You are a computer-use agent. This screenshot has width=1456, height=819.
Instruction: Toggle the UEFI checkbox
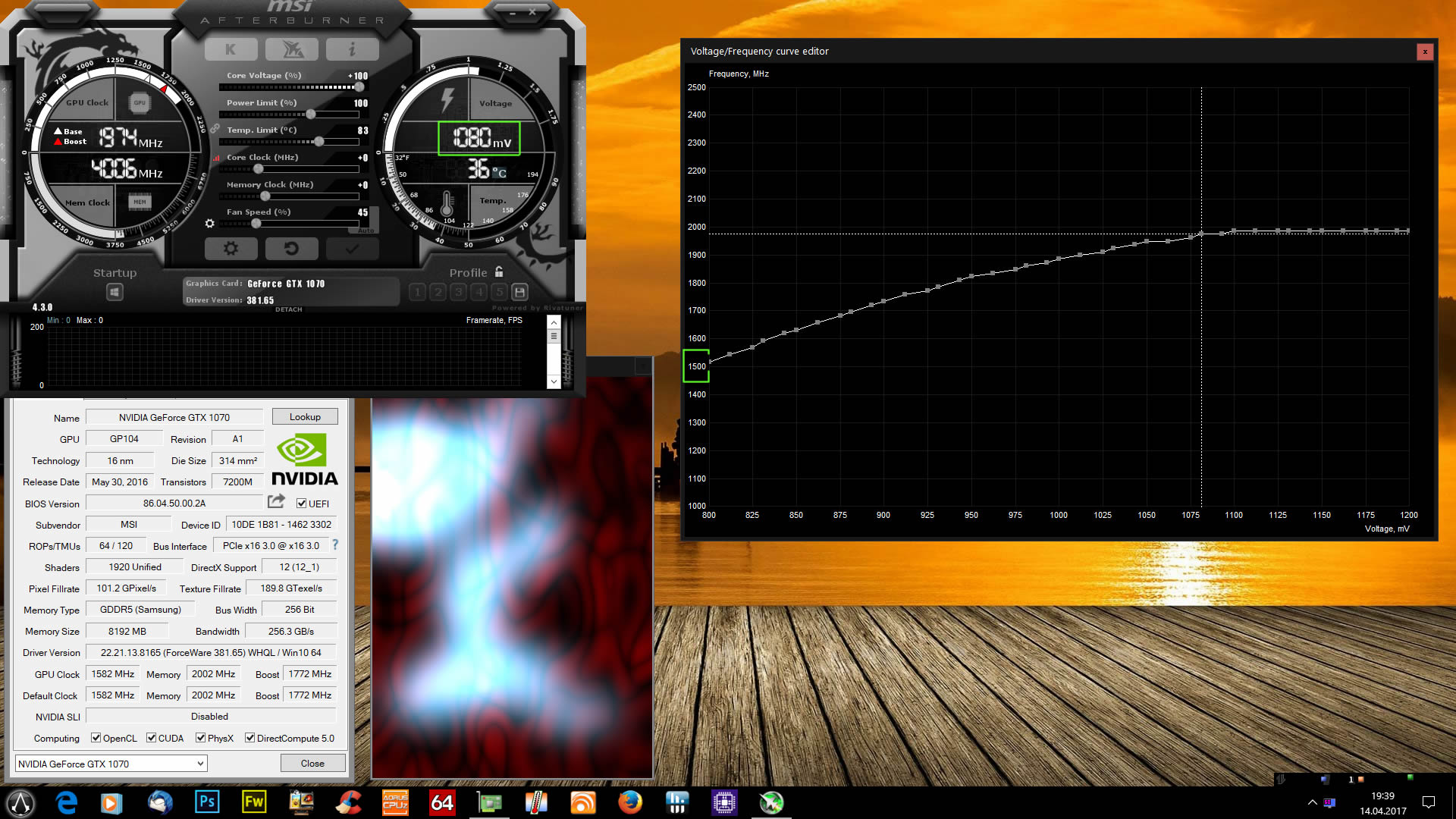302,504
